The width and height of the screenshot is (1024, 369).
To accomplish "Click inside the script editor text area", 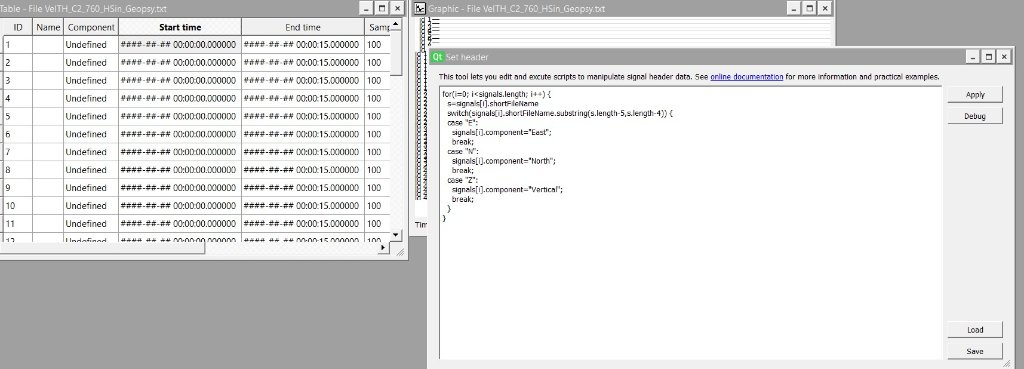I will [690, 222].
